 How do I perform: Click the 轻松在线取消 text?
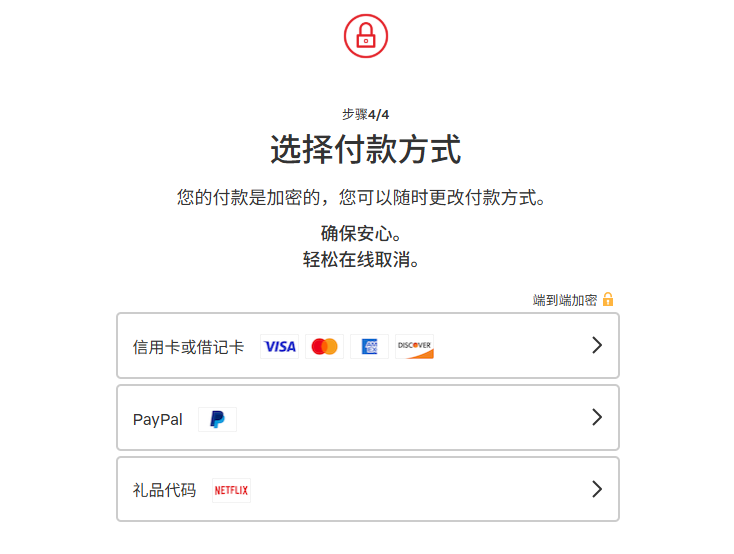[361, 259]
